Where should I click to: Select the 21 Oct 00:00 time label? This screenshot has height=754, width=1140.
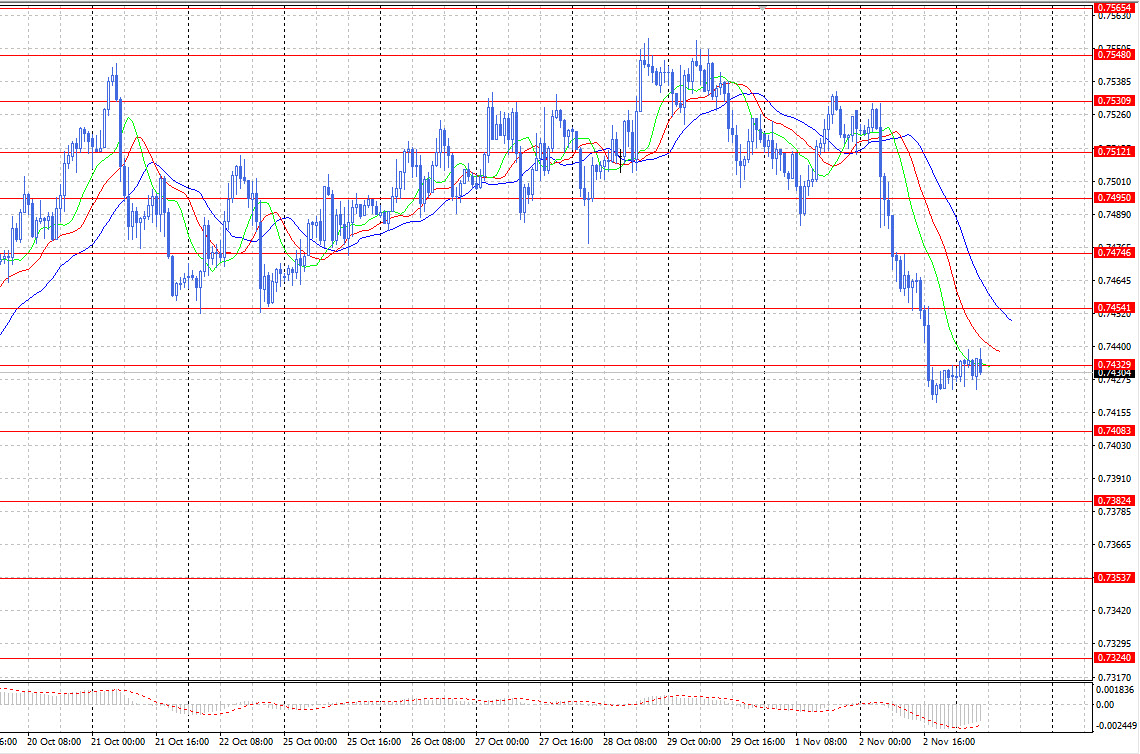(x=118, y=742)
